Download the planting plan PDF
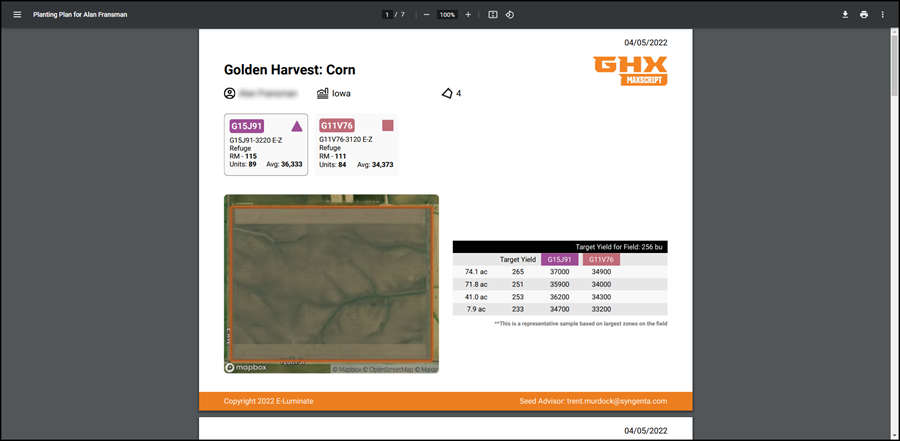The height and width of the screenshot is (441, 900). point(845,14)
